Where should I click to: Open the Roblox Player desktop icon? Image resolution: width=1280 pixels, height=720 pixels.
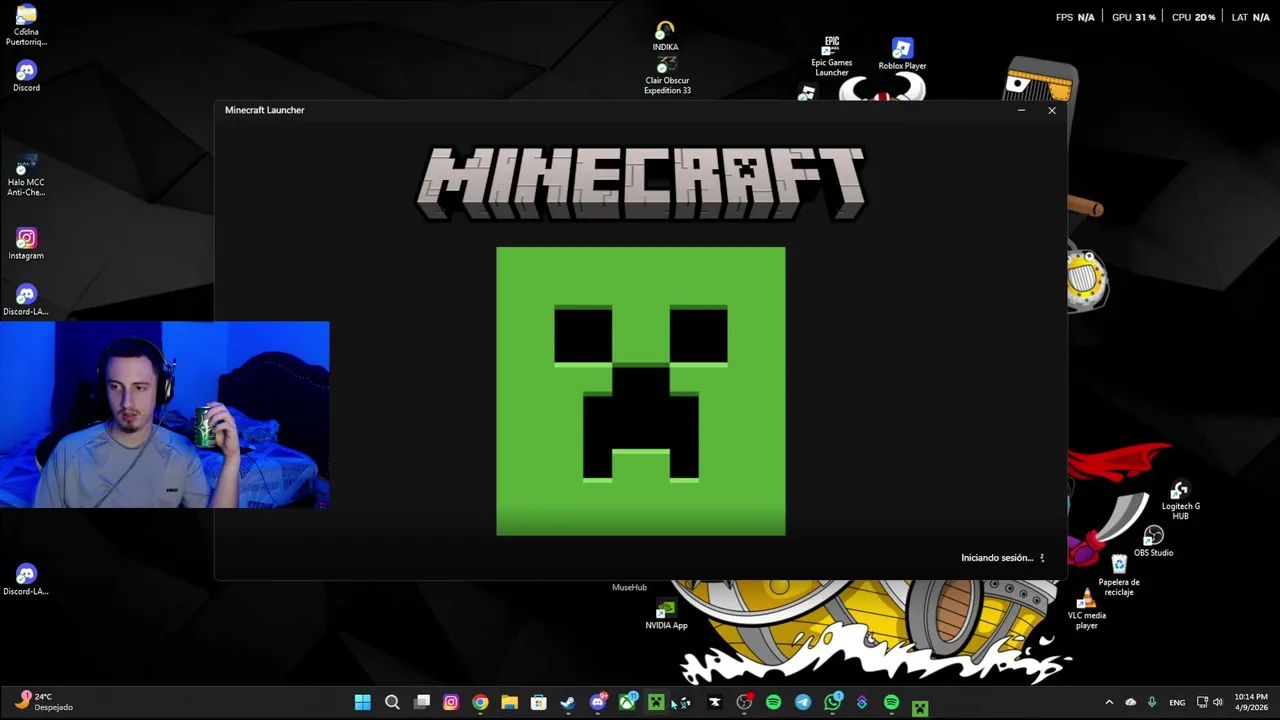902,55
